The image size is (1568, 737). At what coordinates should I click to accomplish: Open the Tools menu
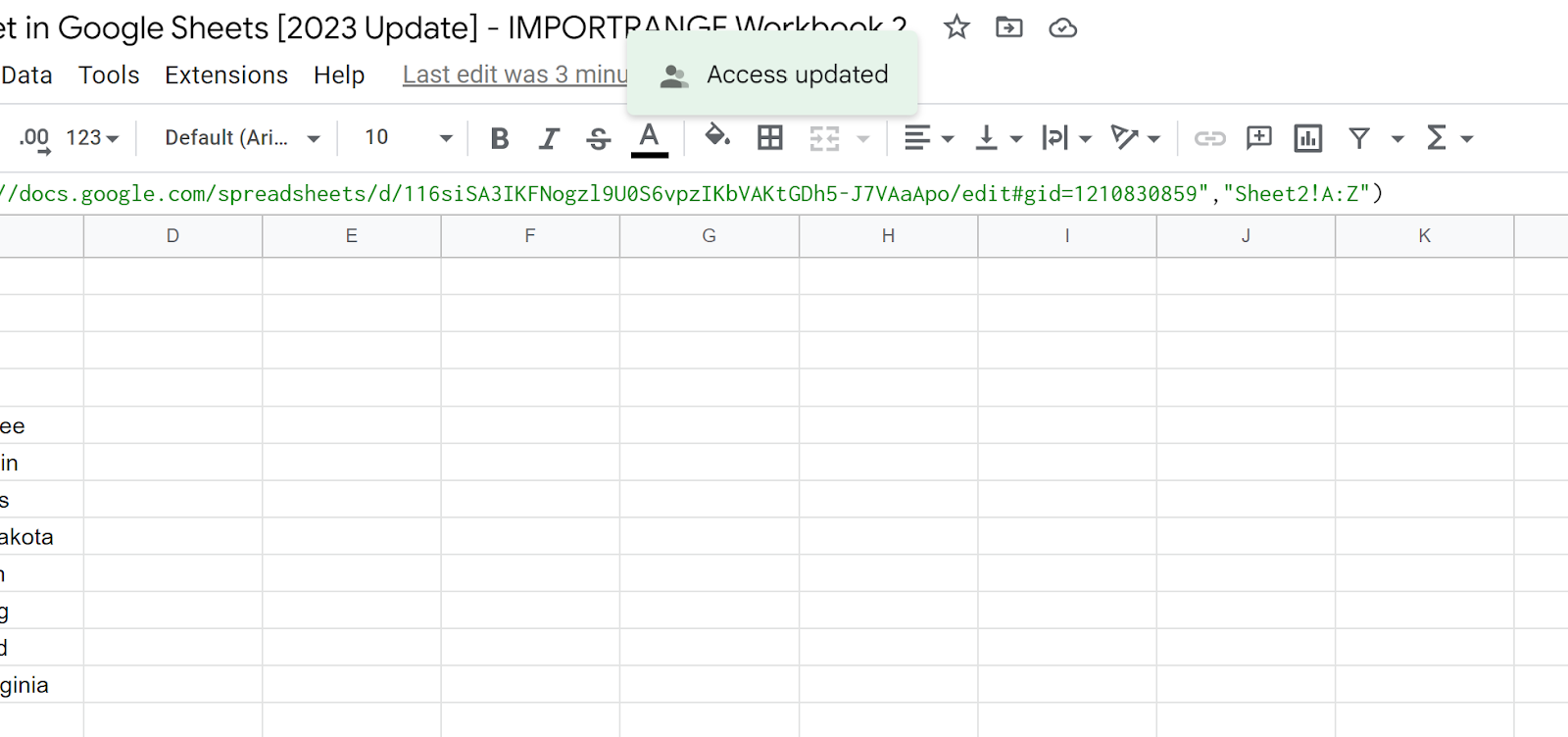[109, 75]
